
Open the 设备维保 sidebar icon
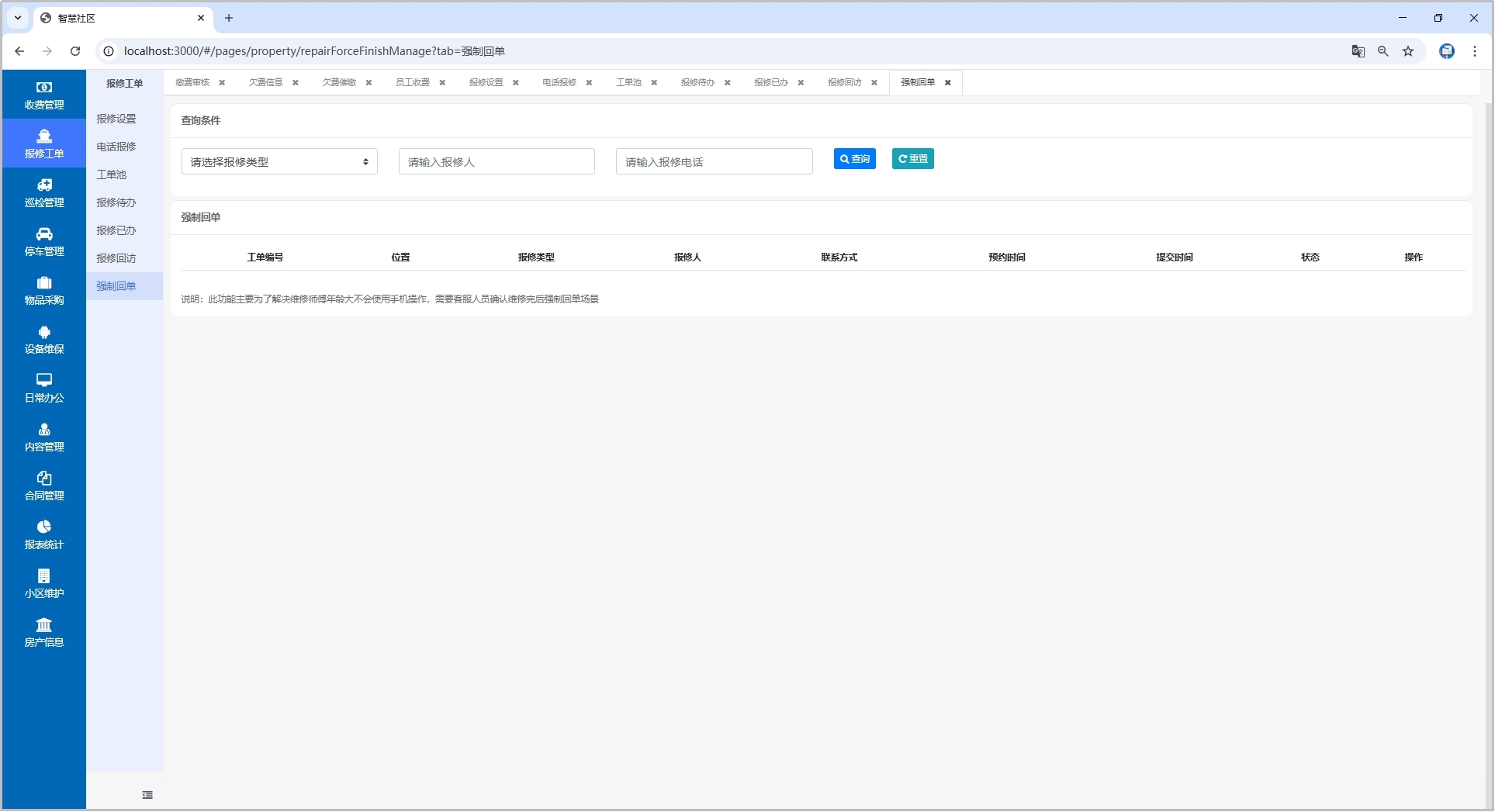coord(44,332)
